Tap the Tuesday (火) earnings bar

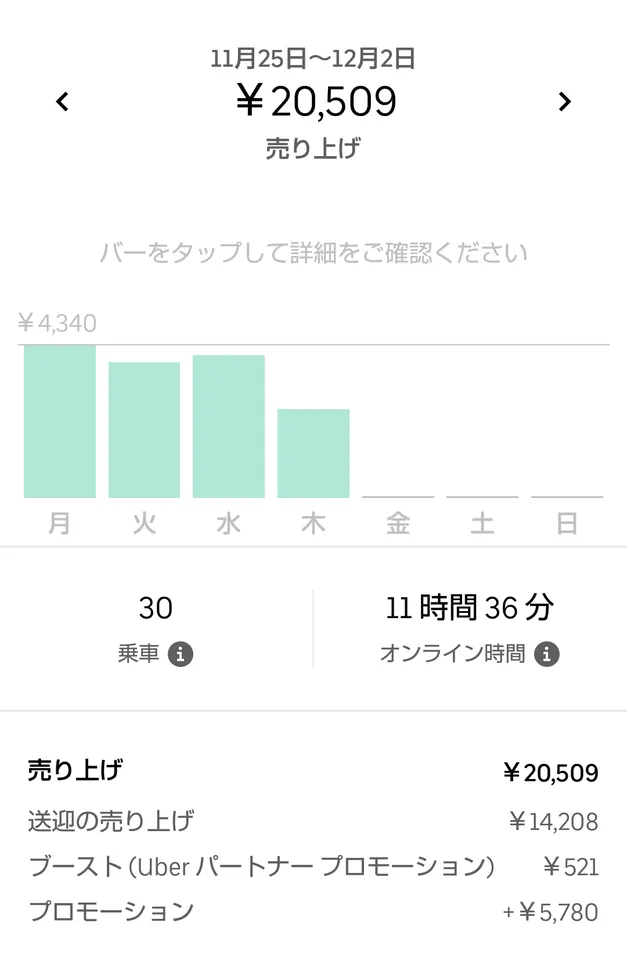(144, 429)
